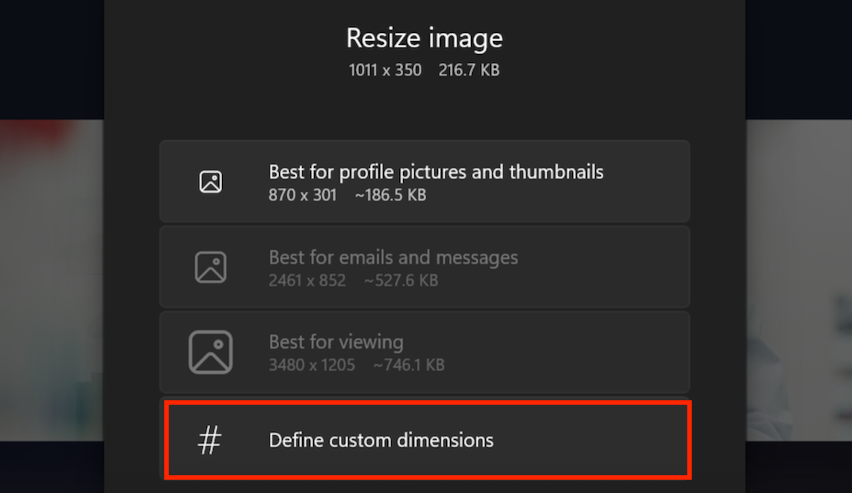The width and height of the screenshot is (852, 493).
Task: Pick the Best for viewing option
Action: [x=336, y=343]
